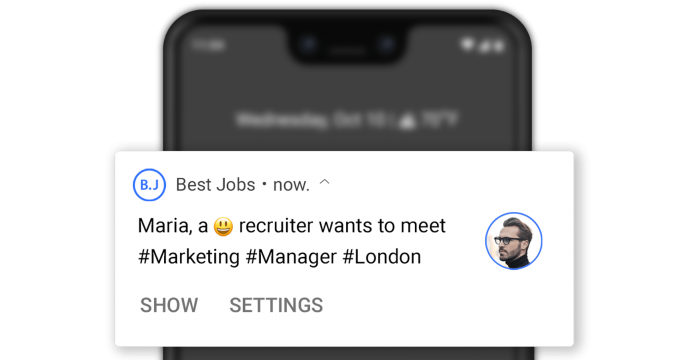The image size is (696, 360).
Task: Tap the blurred cellular signal icon
Action: [484, 46]
